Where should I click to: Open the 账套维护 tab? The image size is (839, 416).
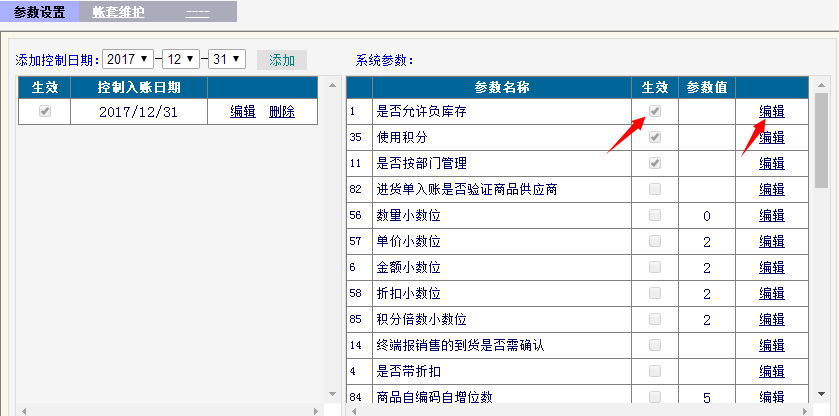point(118,12)
